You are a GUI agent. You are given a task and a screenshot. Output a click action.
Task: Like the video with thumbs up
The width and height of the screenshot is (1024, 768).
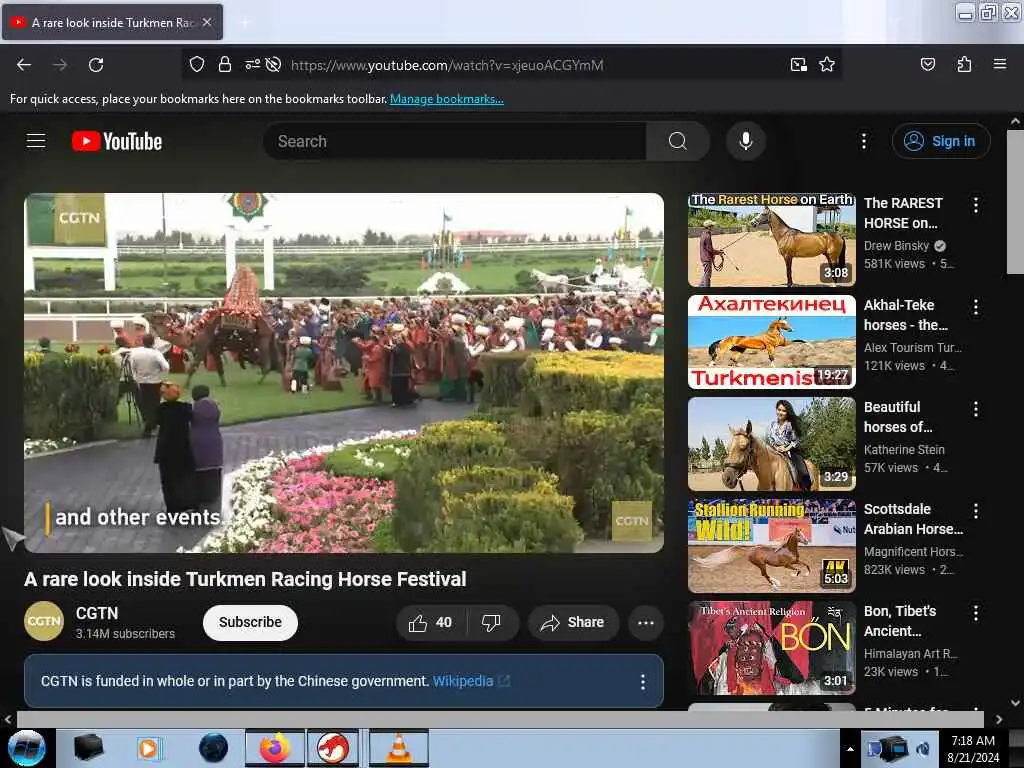click(x=431, y=623)
